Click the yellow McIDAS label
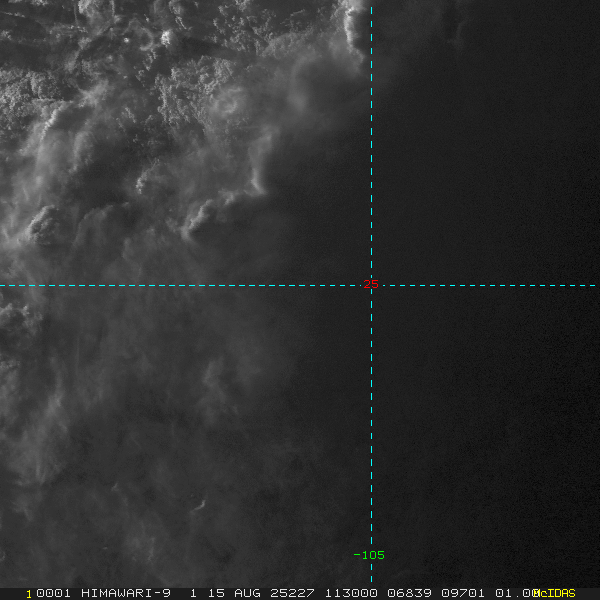 [554, 593]
